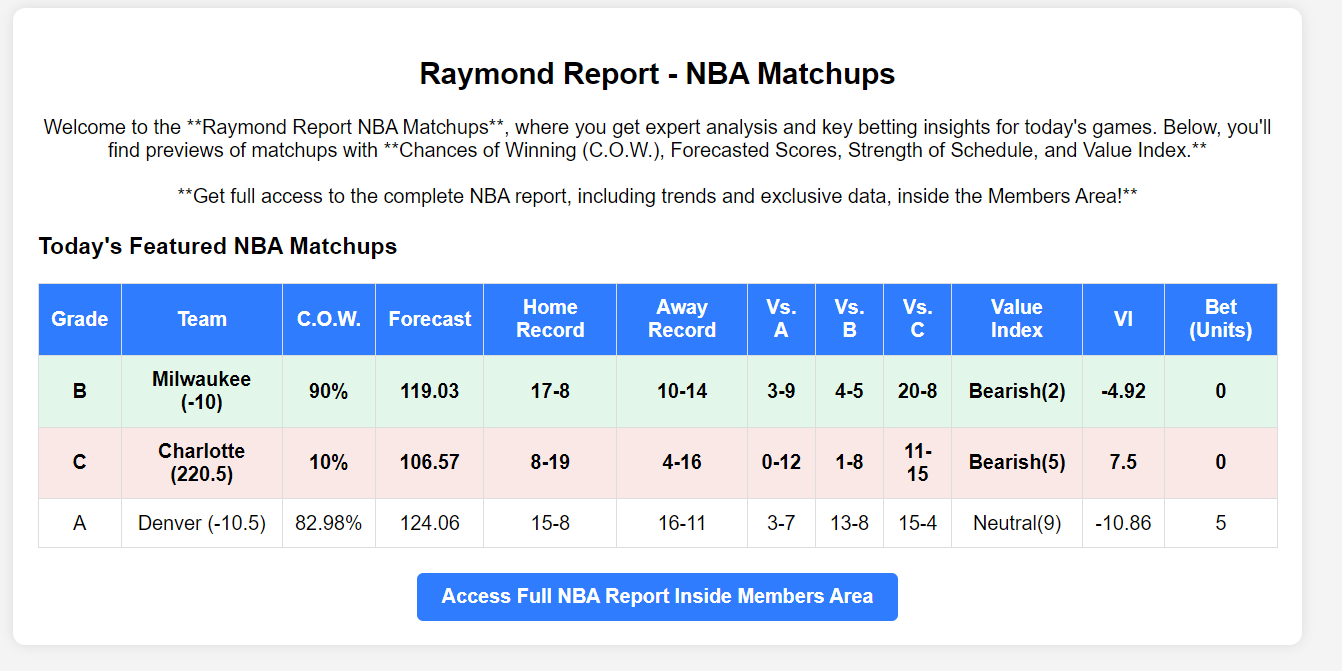Click Milwaukee home record 17-8
The image size is (1342, 671).
pos(550,391)
